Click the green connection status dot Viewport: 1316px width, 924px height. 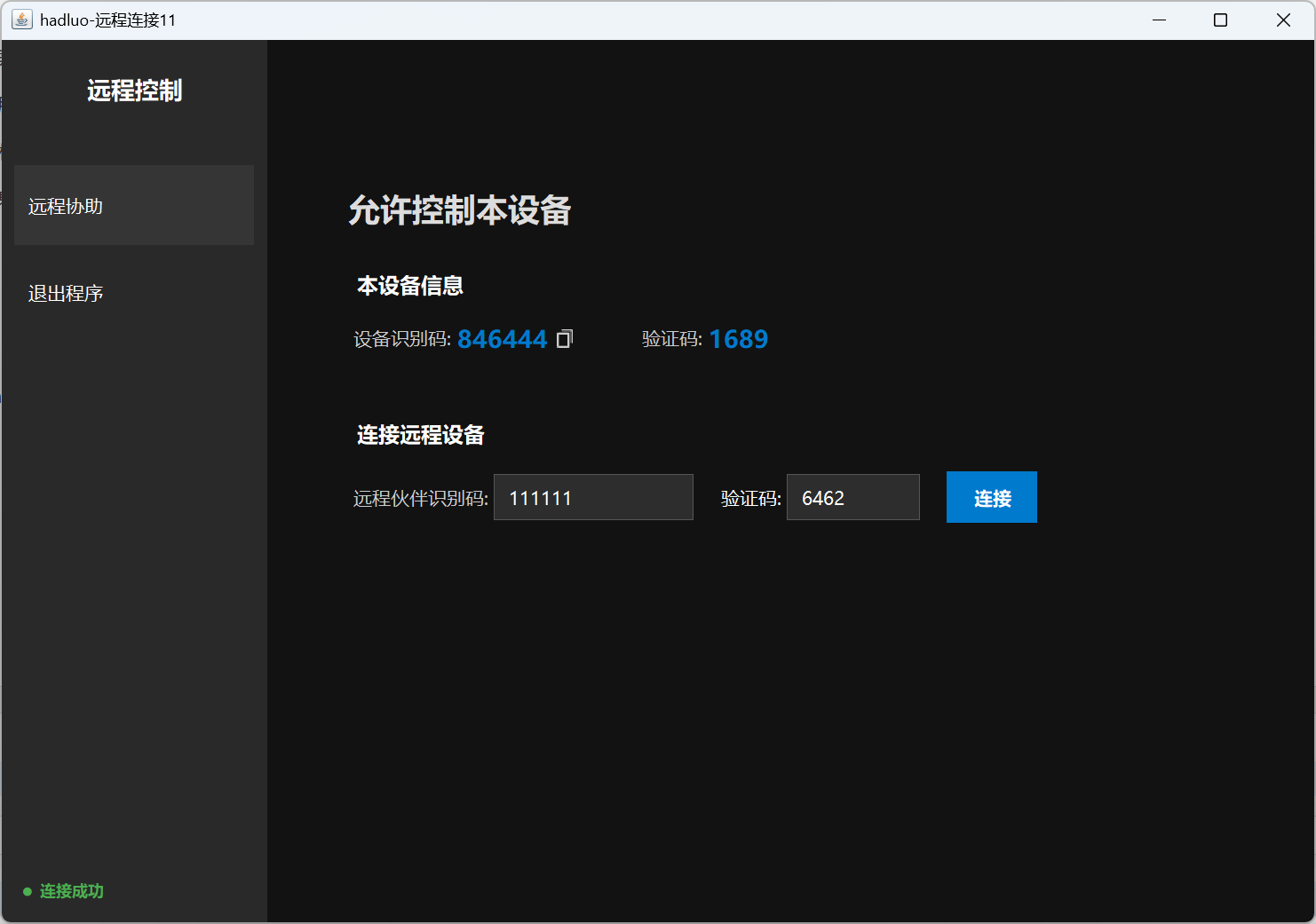tap(28, 891)
